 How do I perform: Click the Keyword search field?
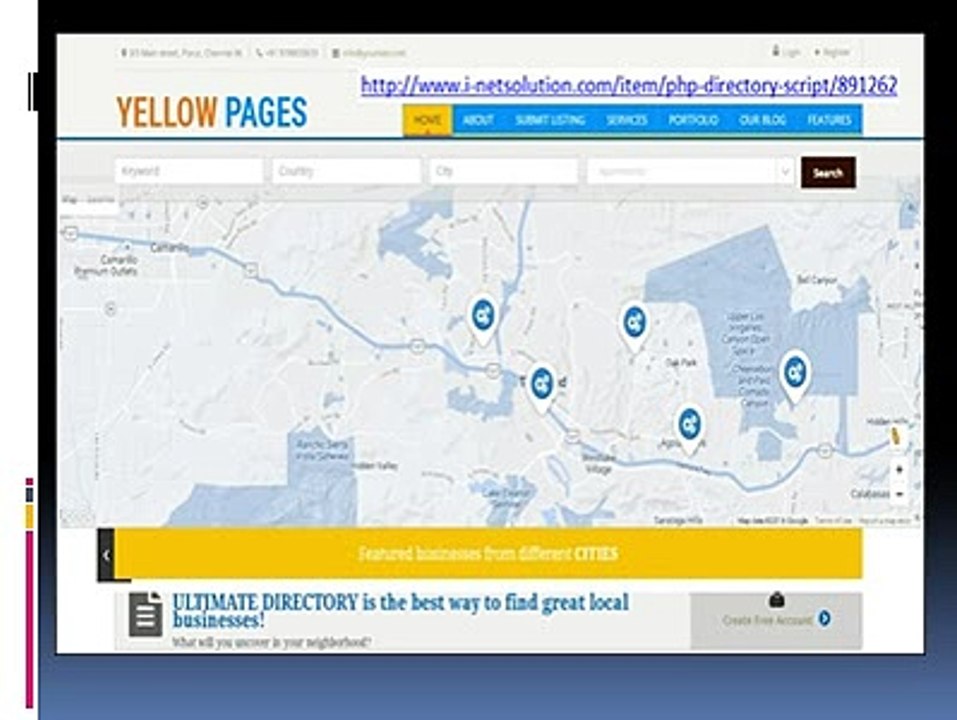[189, 171]
